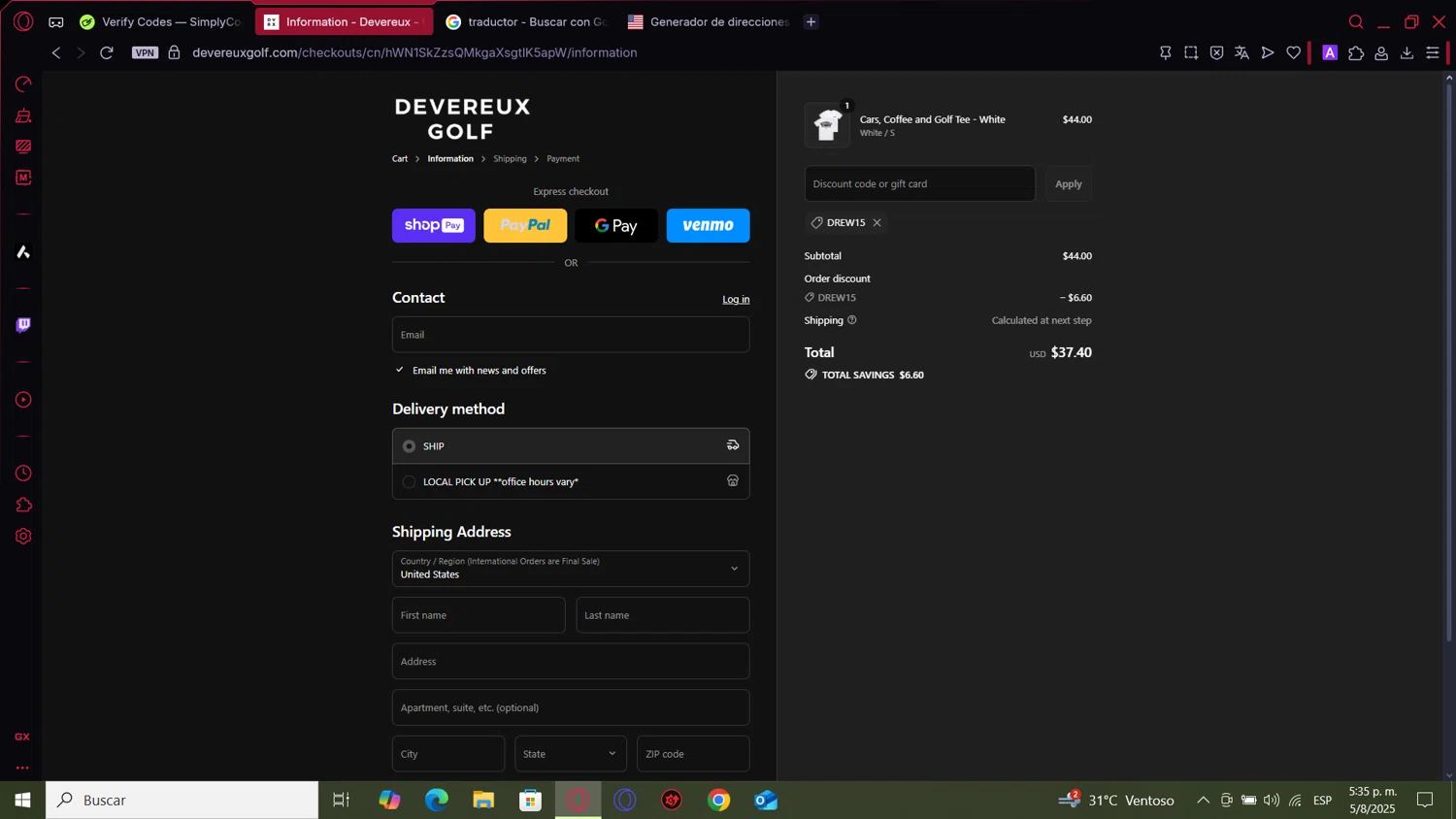Image resolution: width=1456 pixels, height=819 pixels.
Task: Reload the current page
Action: pyautogui.click(x=107, y=52)
